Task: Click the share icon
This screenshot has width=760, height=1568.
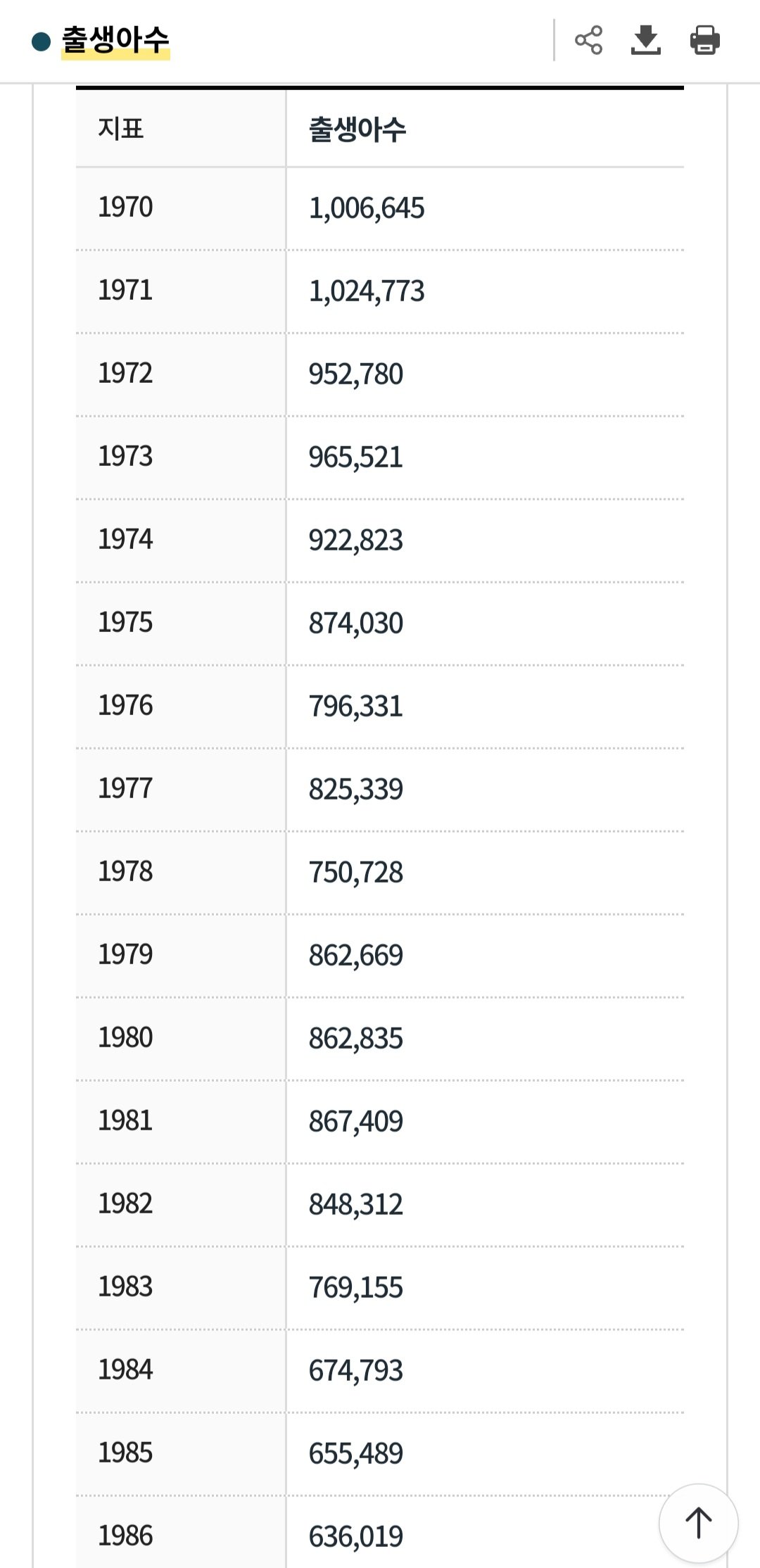Action: pyautogui.click(x=588, y=40)
